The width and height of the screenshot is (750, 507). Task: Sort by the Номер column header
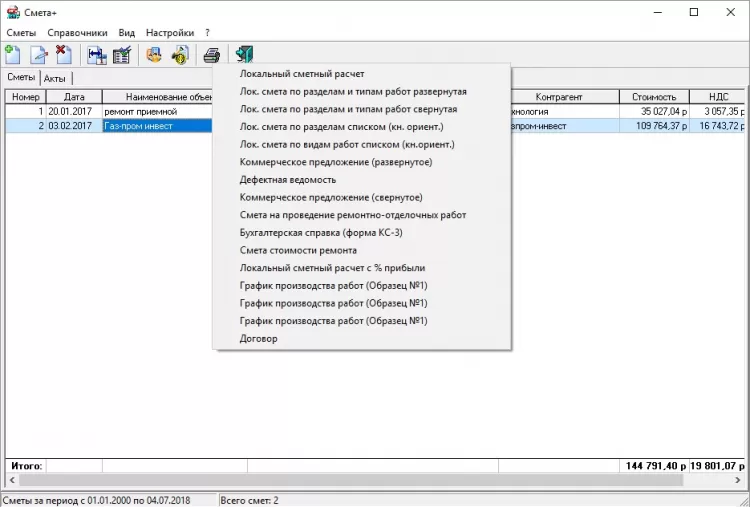[x=26, y=97]
